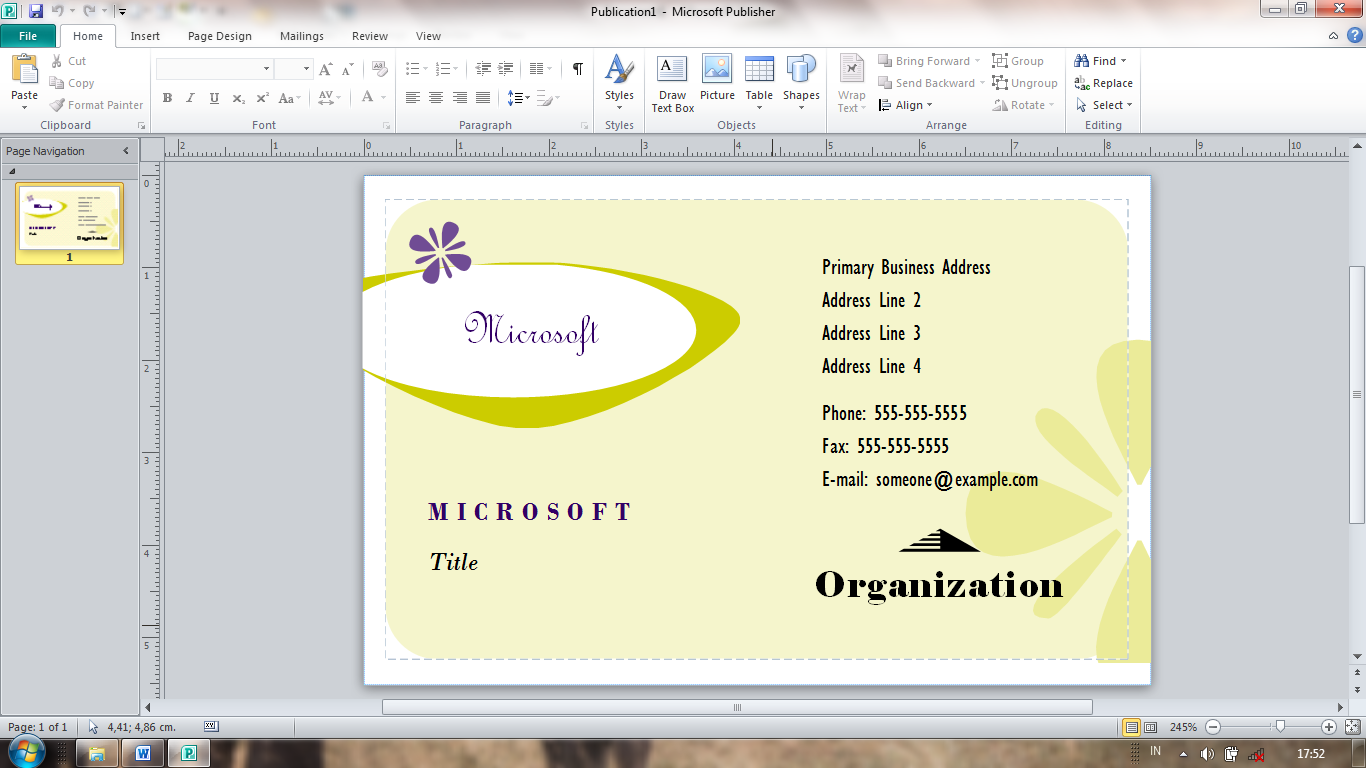
Task: Activate the Format Painter
Action: point(96,104)
